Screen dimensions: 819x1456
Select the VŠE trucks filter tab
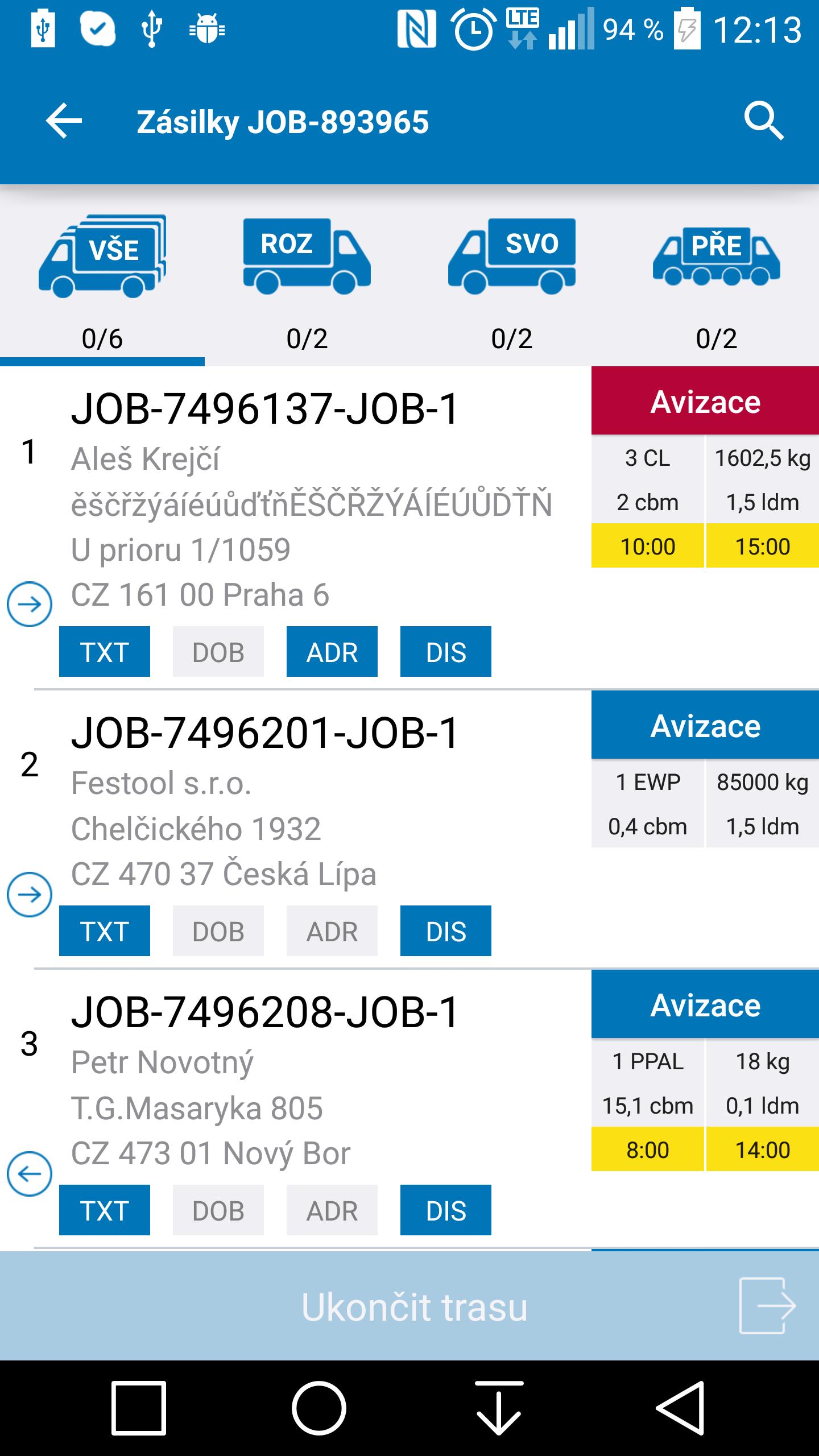(x=102, y=282)
